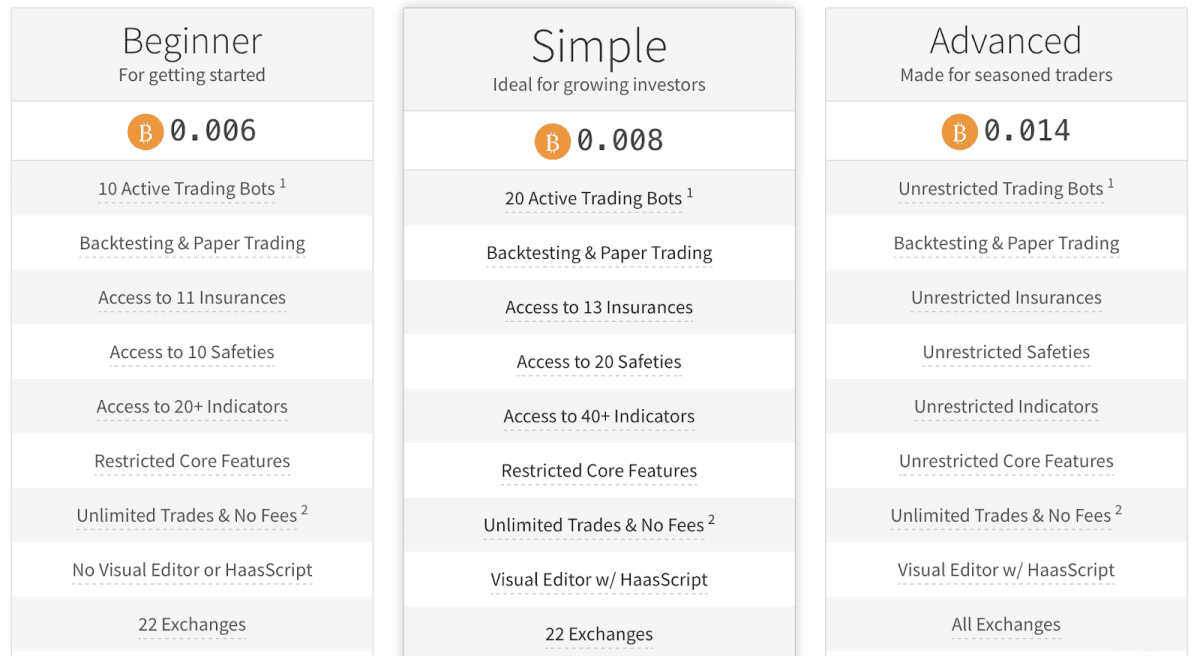Screen dimensions: 1200x656
Task: Click the Advanced plan title
Action: pos(1006,41)
